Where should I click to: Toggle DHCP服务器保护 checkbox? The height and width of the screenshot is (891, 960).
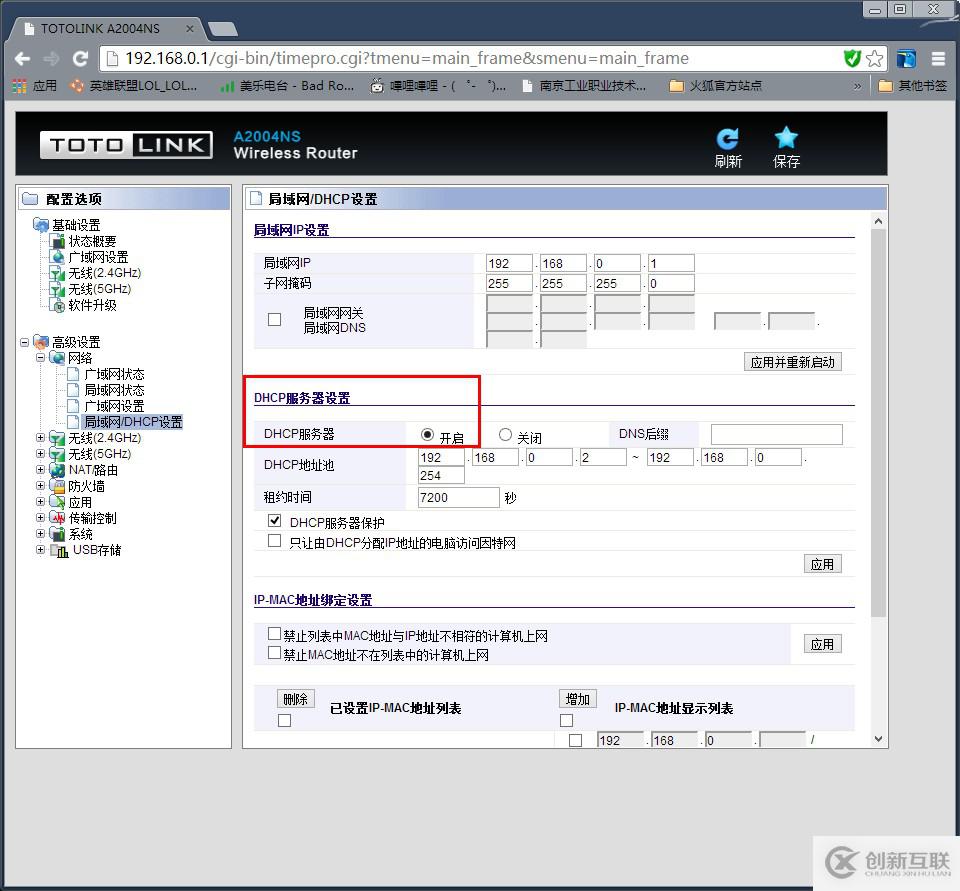coord(274,521)
